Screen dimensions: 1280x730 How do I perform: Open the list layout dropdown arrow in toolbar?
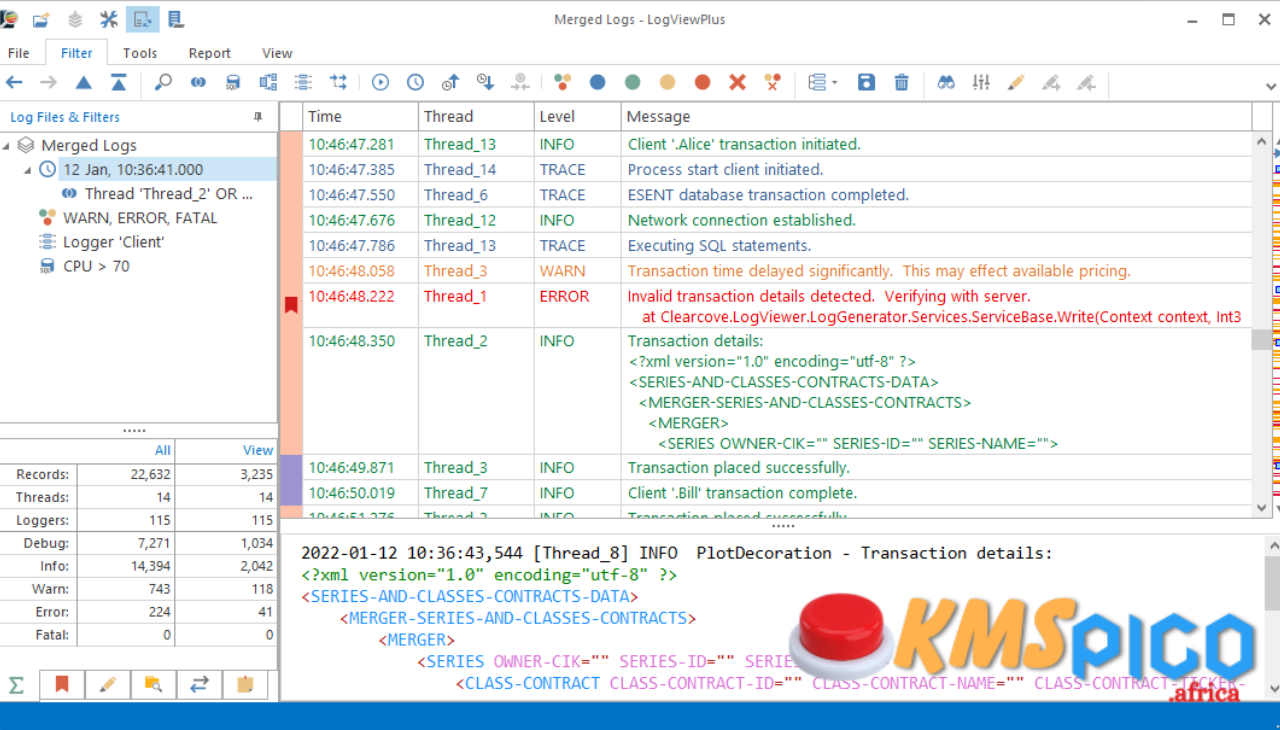click(x=834, y=82)
